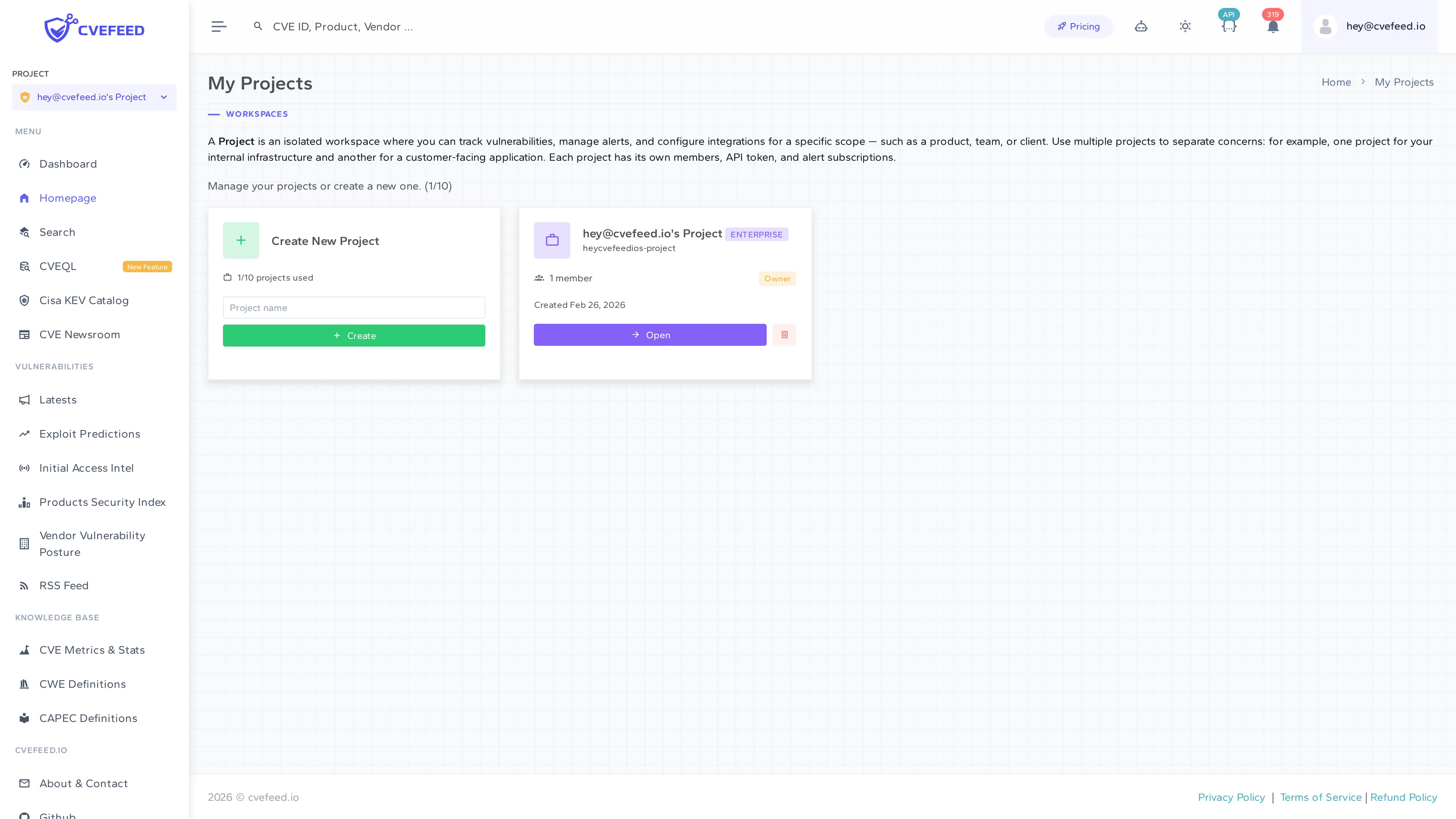Check notifications via the bell icon
This screenshot has width=1456, height=819.
[x=1273, y=26]
